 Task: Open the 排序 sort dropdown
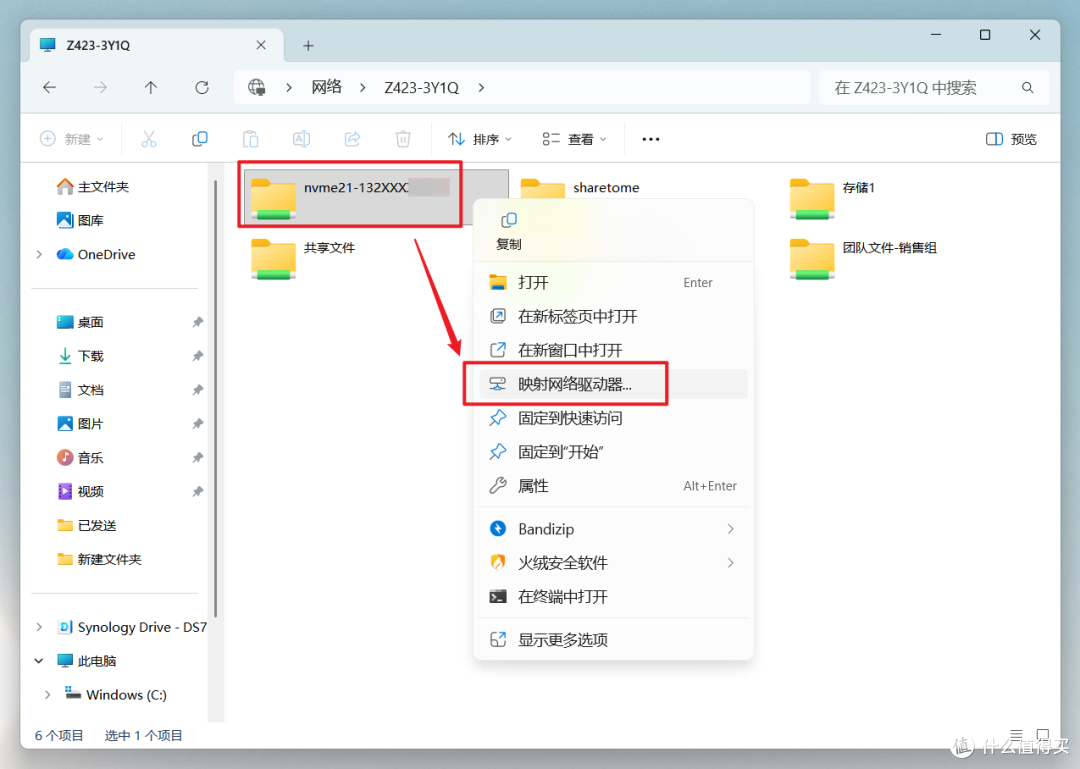[x=480, y=139]
